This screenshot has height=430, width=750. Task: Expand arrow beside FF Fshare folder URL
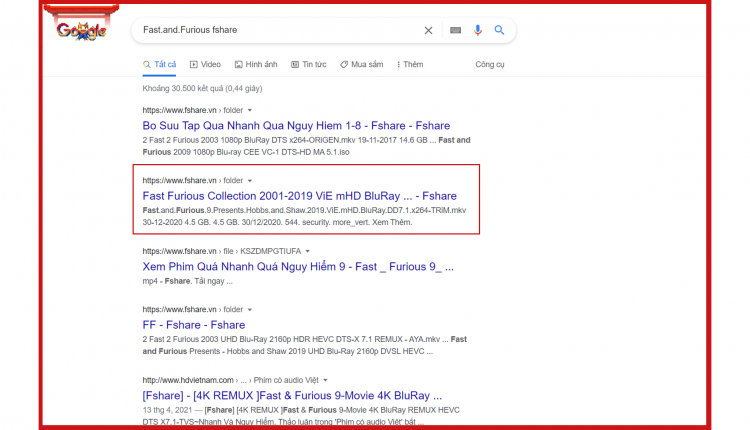click(250, 309)
